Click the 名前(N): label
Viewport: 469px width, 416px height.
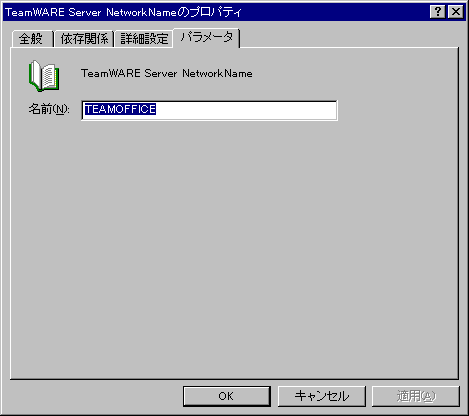pos(49,109)
